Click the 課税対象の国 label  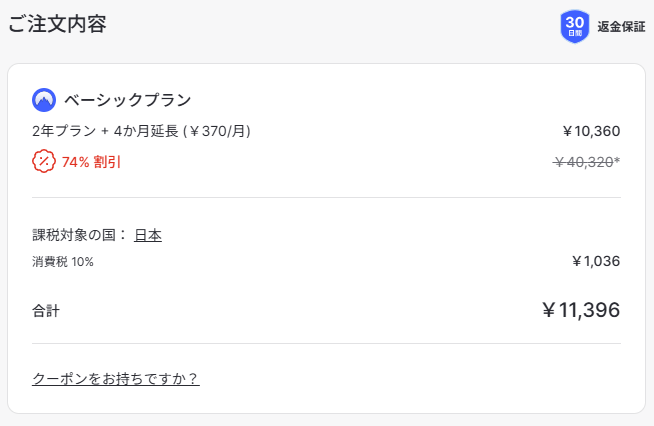click(80, 235)
